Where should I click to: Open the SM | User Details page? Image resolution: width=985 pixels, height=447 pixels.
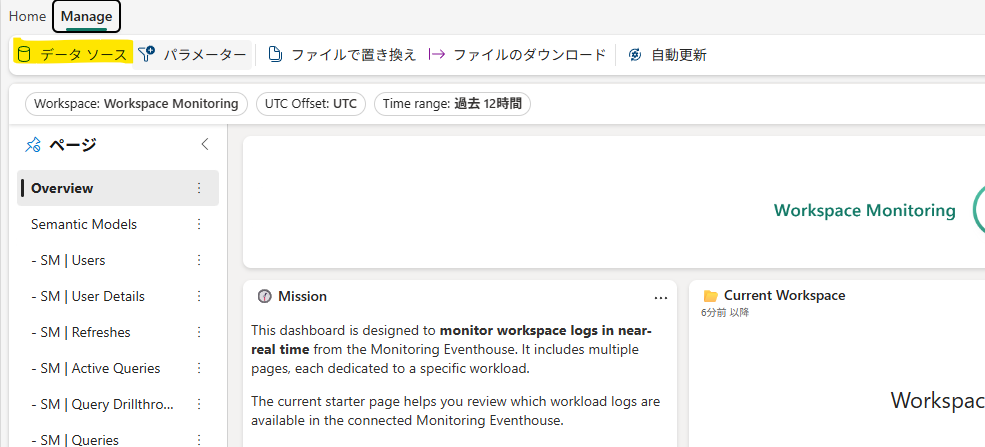(88, 296)
